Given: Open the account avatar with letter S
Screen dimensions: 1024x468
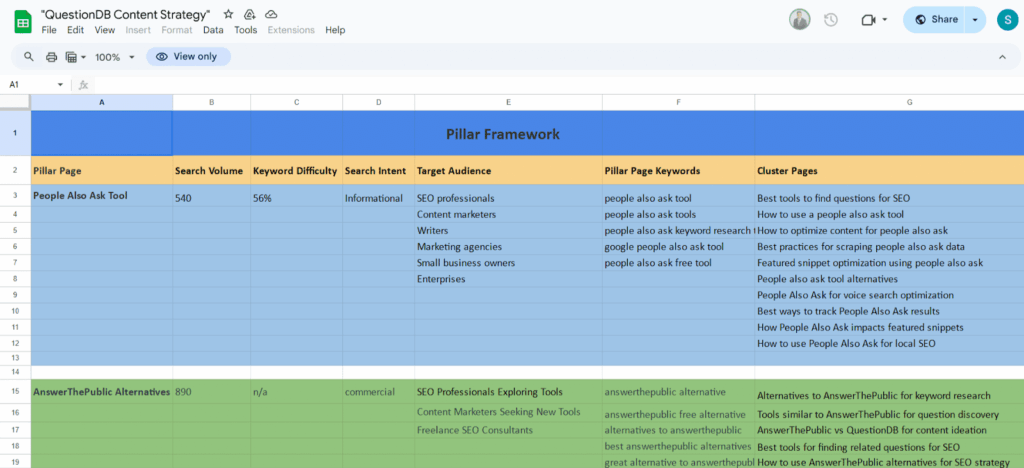Looking at the screenshot, I should [x=1008, y=20].
